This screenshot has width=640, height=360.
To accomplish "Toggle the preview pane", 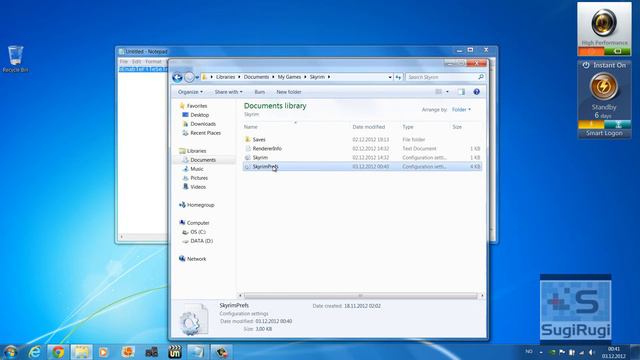I will click(461, 92).
